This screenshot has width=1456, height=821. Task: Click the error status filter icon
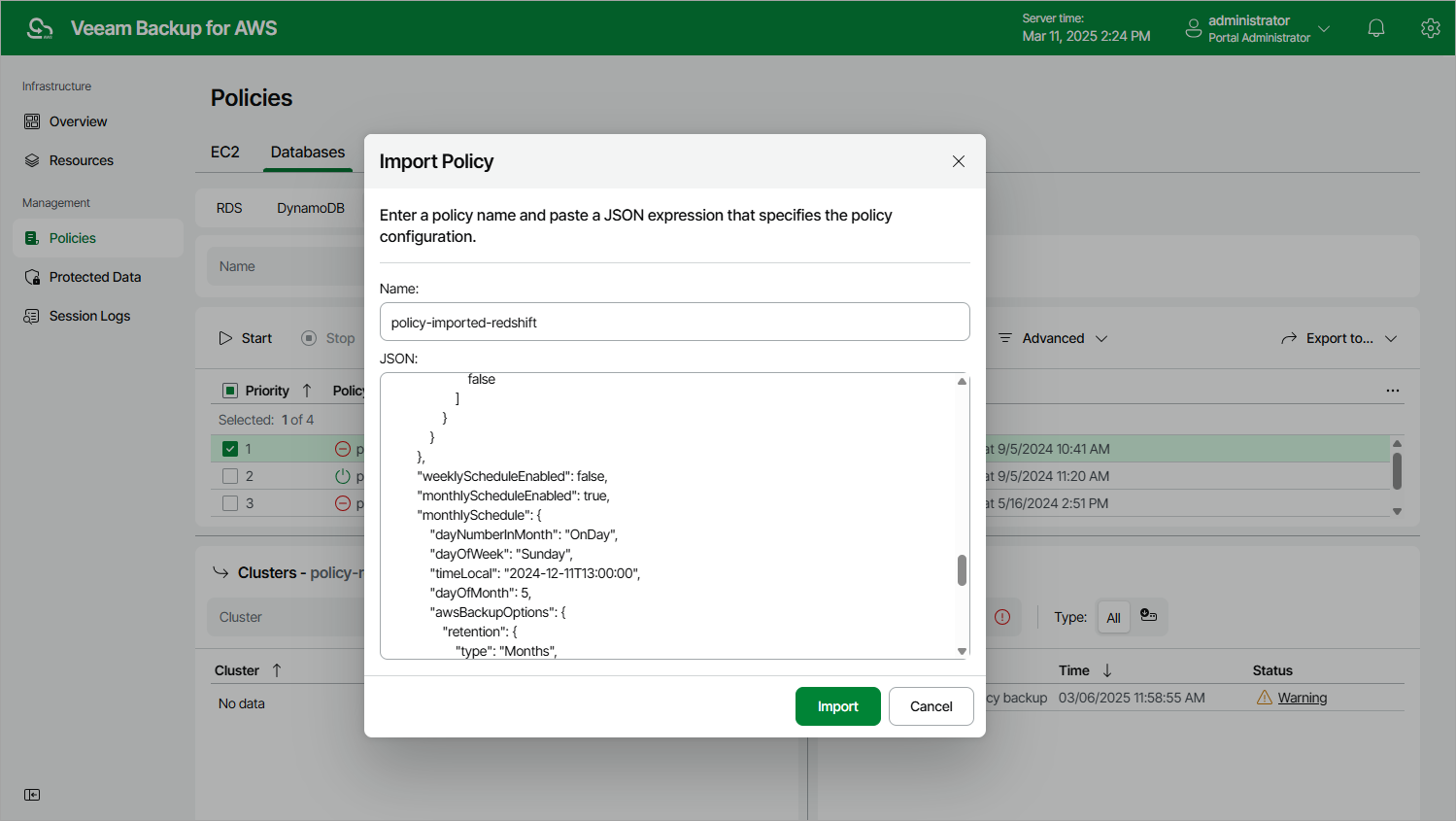click(x=1002, y=617)
